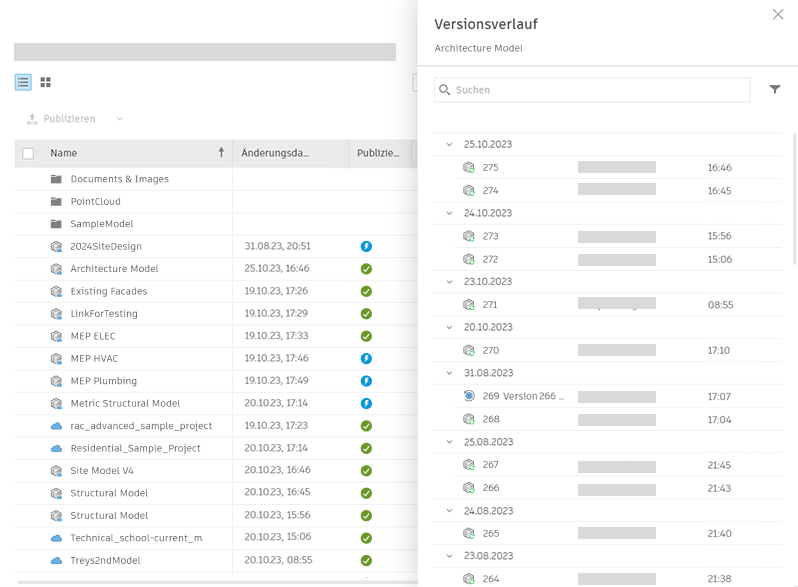This screenshot has width=798, height=587.
Task: Click the Revit icon for version 275
Action: click(x=469, y=167)
